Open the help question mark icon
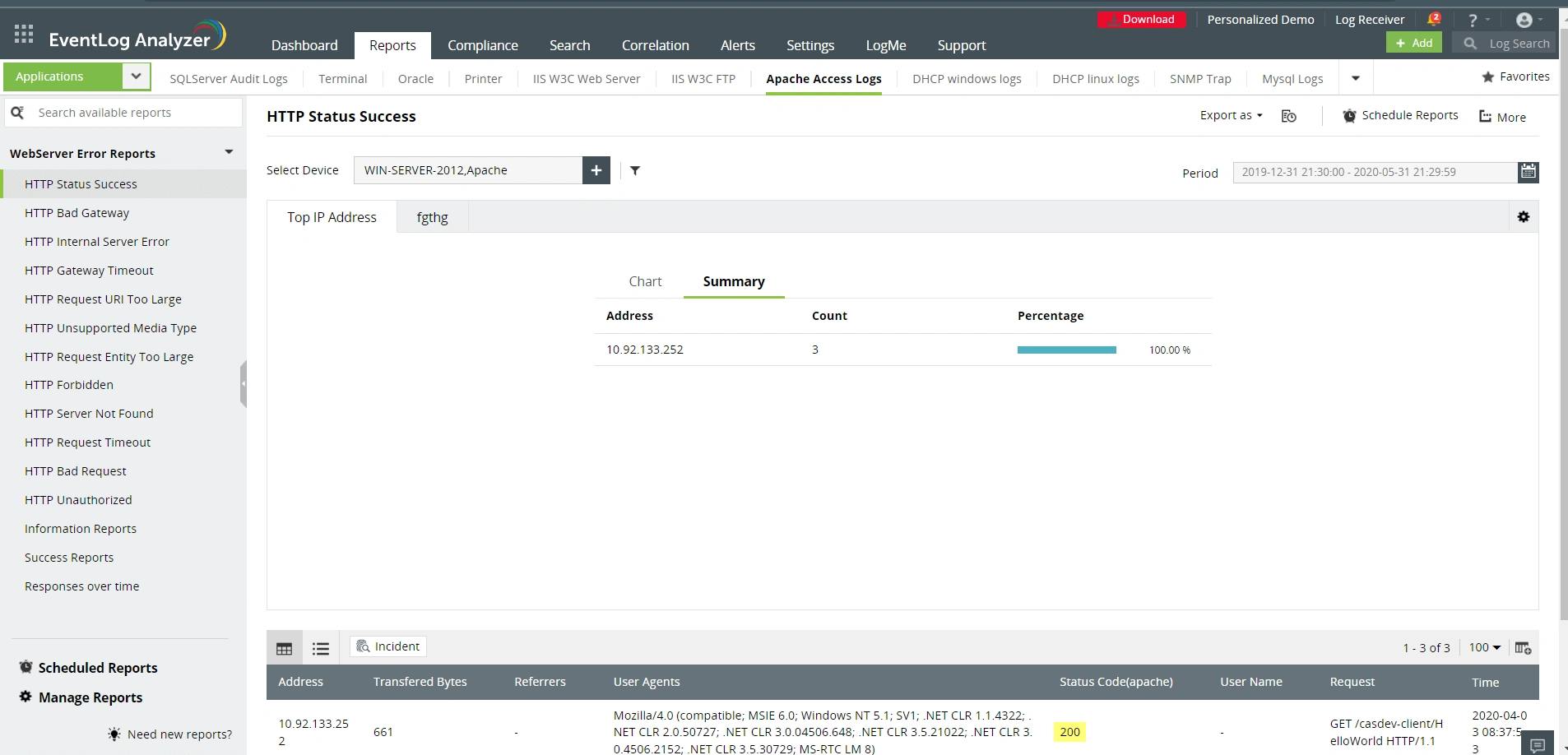1568x755 pixels. coord(1473,20)
